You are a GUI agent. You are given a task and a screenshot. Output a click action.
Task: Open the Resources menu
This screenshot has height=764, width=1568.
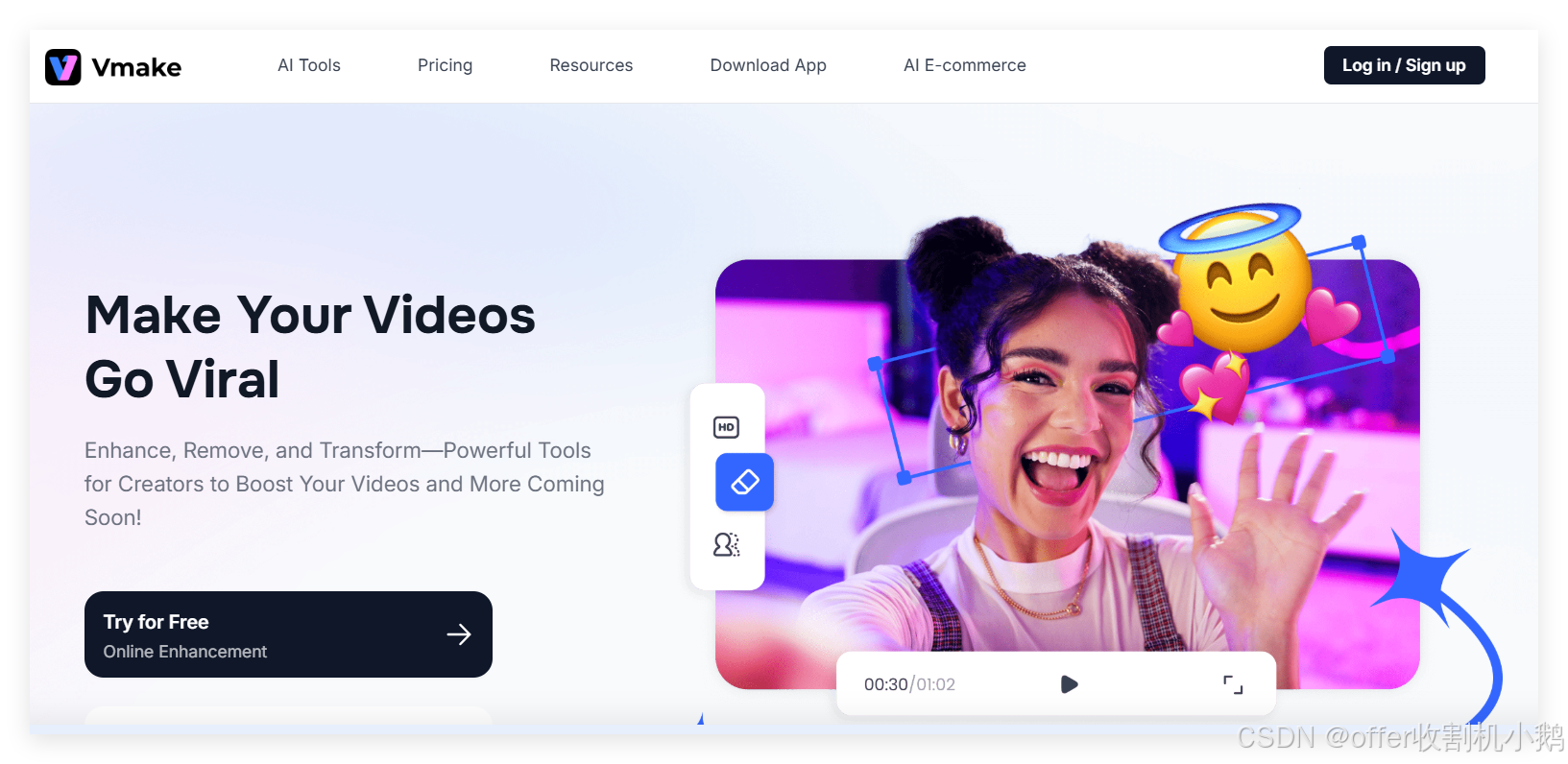pos(591,65)
